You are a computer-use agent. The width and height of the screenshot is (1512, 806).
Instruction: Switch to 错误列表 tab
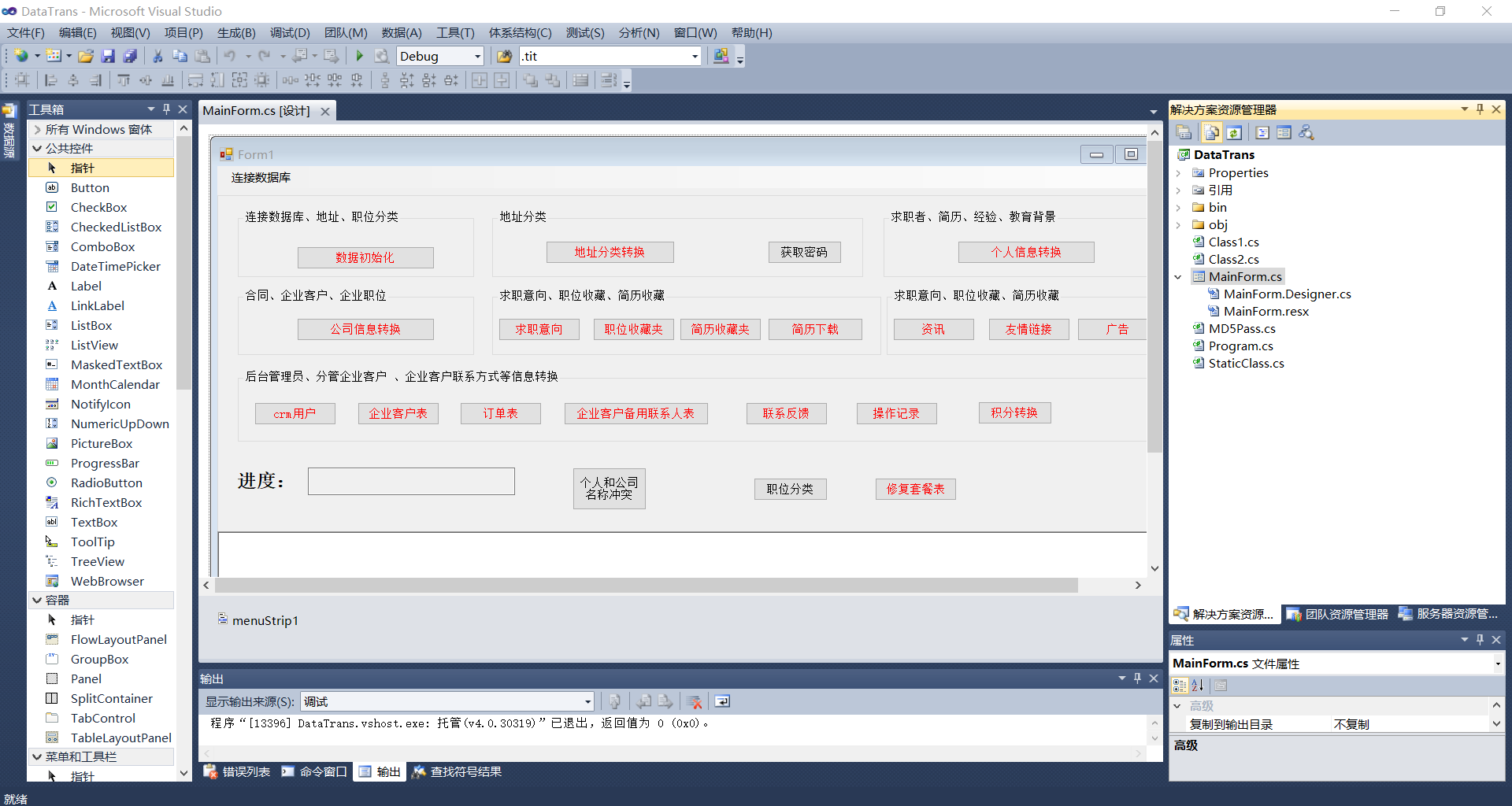click(x=237, y=771)
